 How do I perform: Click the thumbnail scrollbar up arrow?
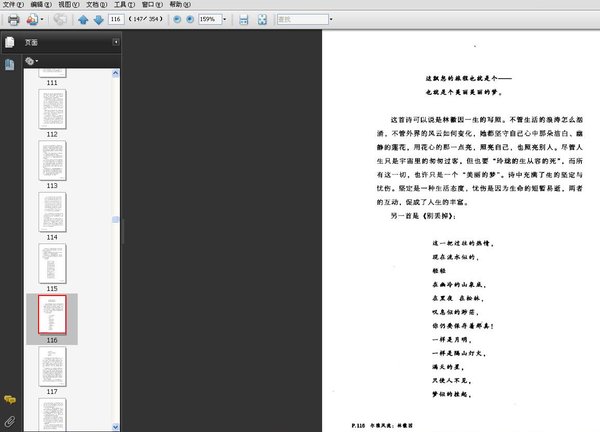click(x=116, y=73)
